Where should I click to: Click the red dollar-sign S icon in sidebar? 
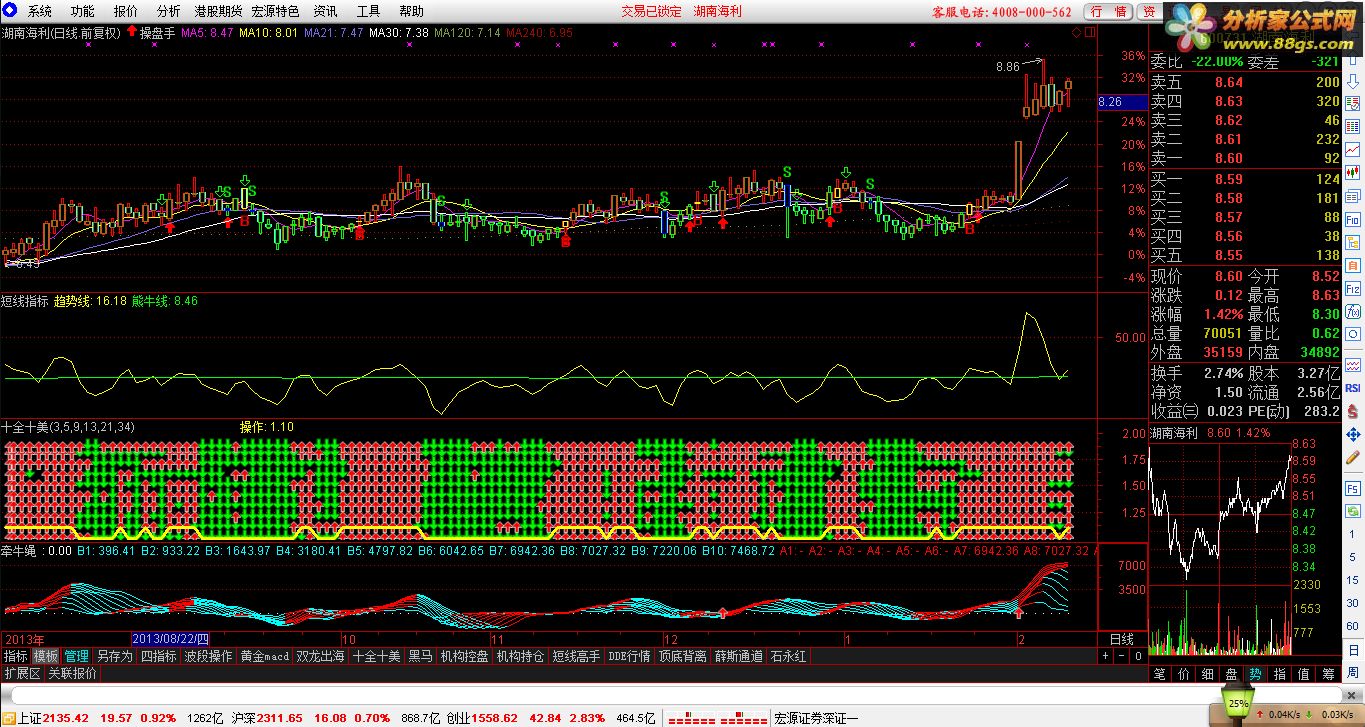click(1352, 411)
